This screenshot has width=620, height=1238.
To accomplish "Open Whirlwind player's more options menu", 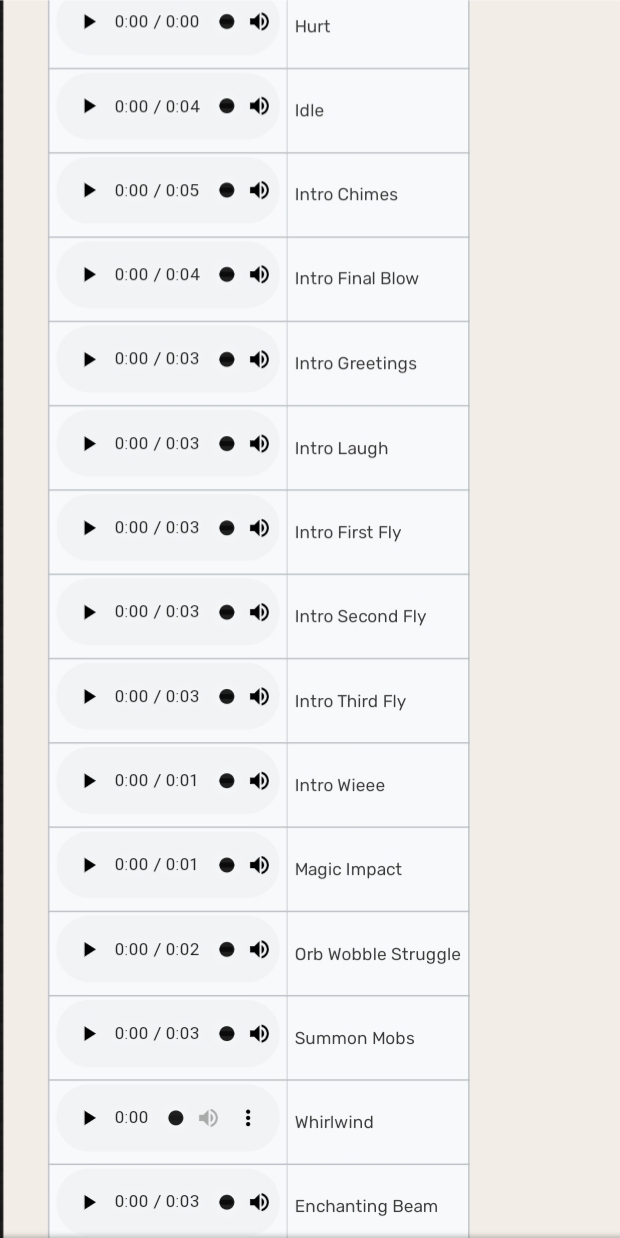I will click(x=248, y=1118).
